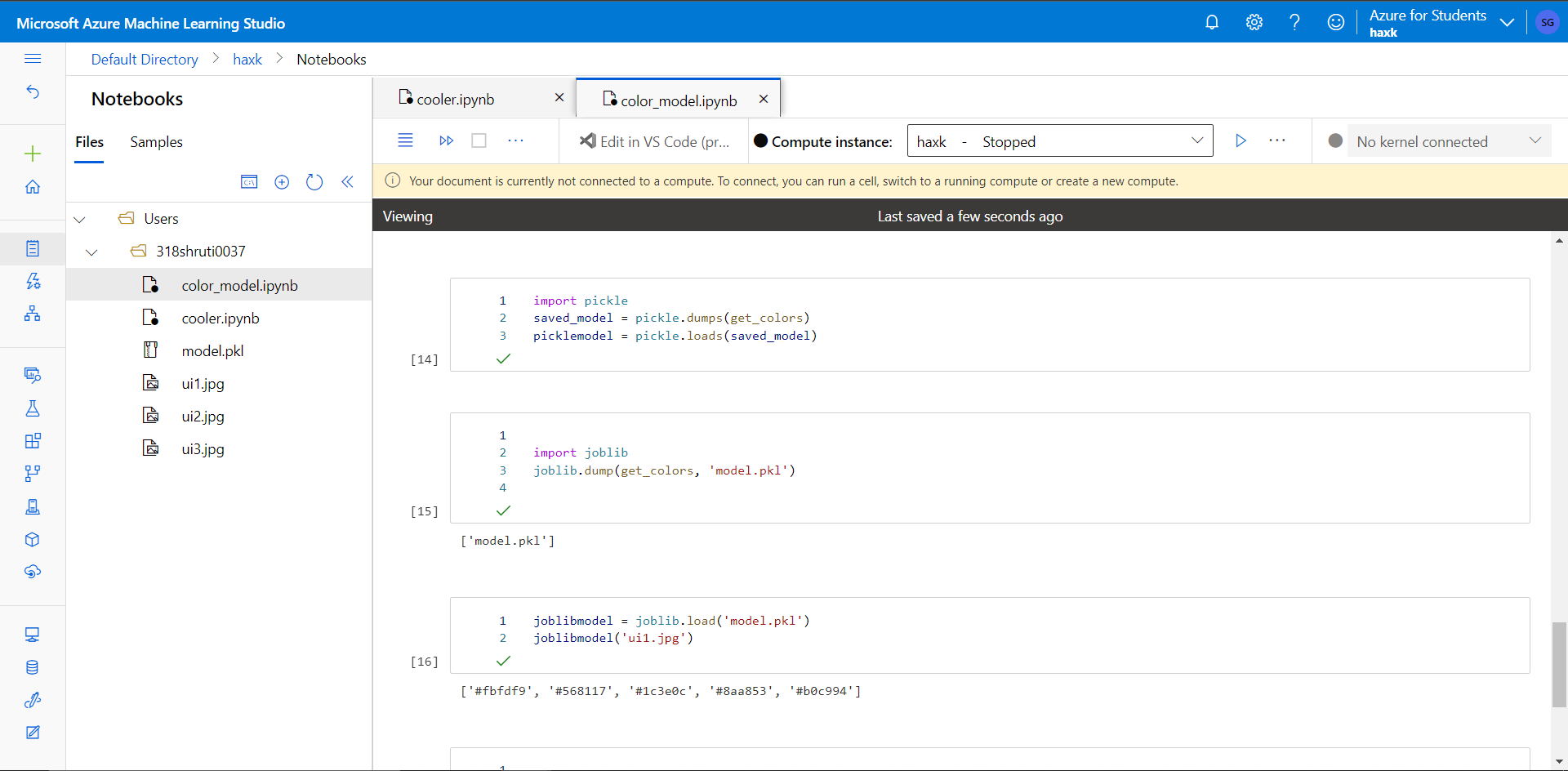Click the Notebooks breadcrumb text
1568x771 pixels.
[x=331, y=60]
